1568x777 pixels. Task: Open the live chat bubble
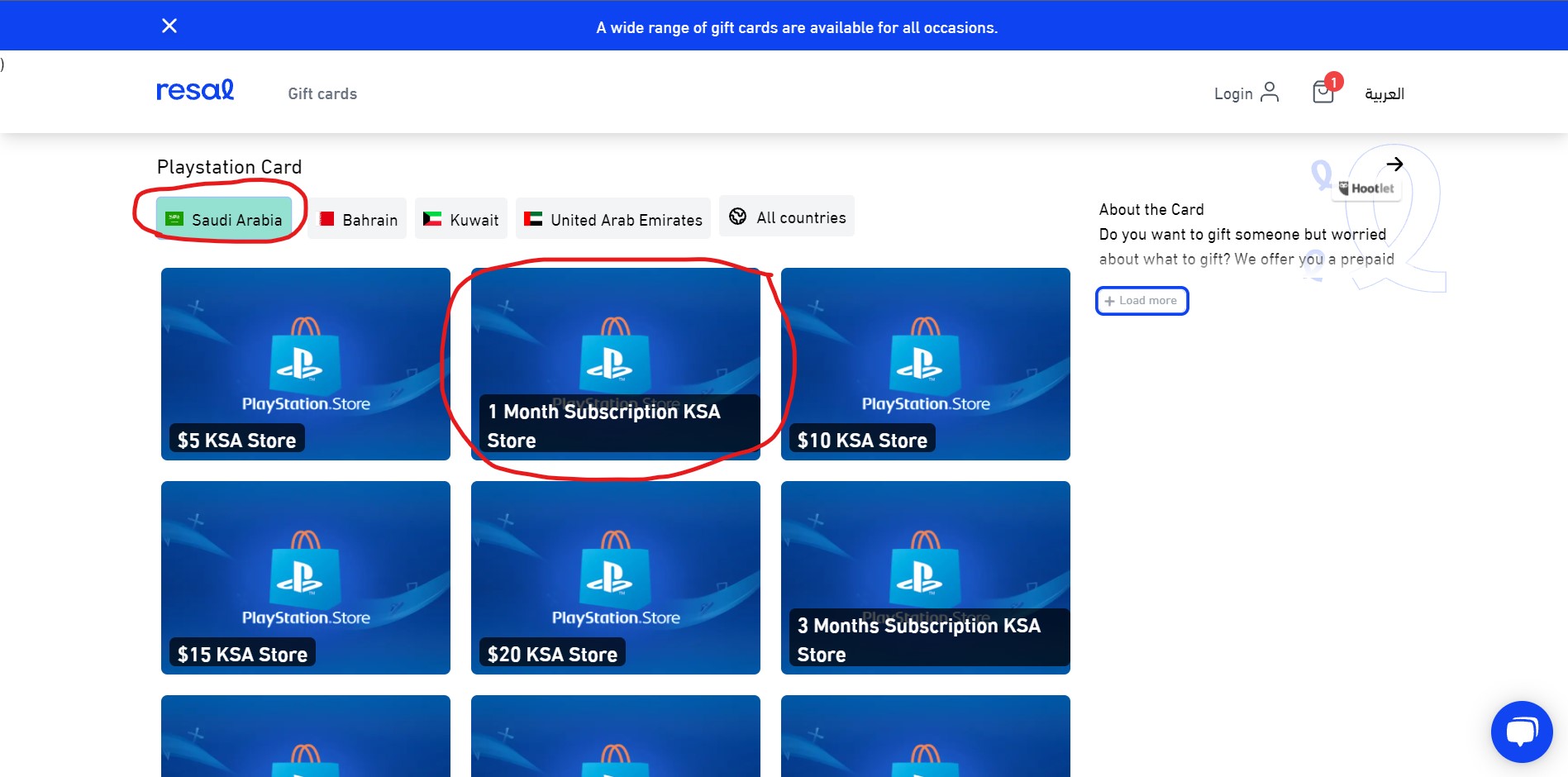pyautogui.click(x=1522, y=732)
